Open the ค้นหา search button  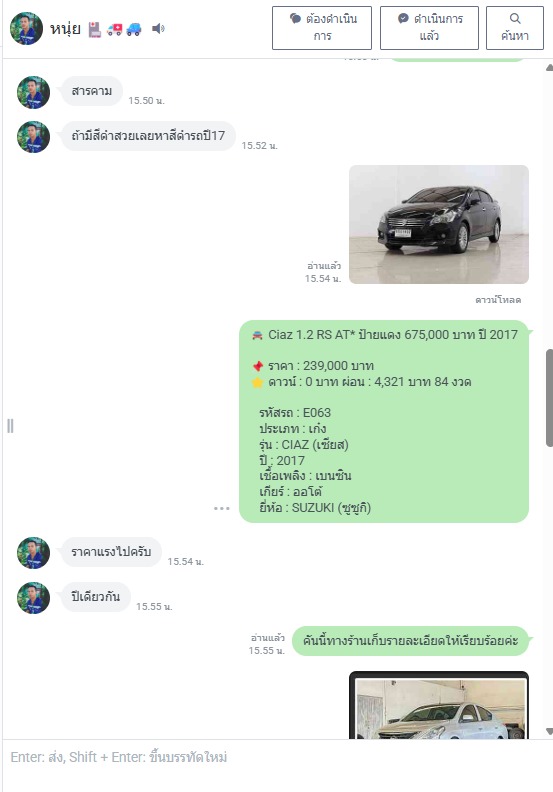click(515, 28)
